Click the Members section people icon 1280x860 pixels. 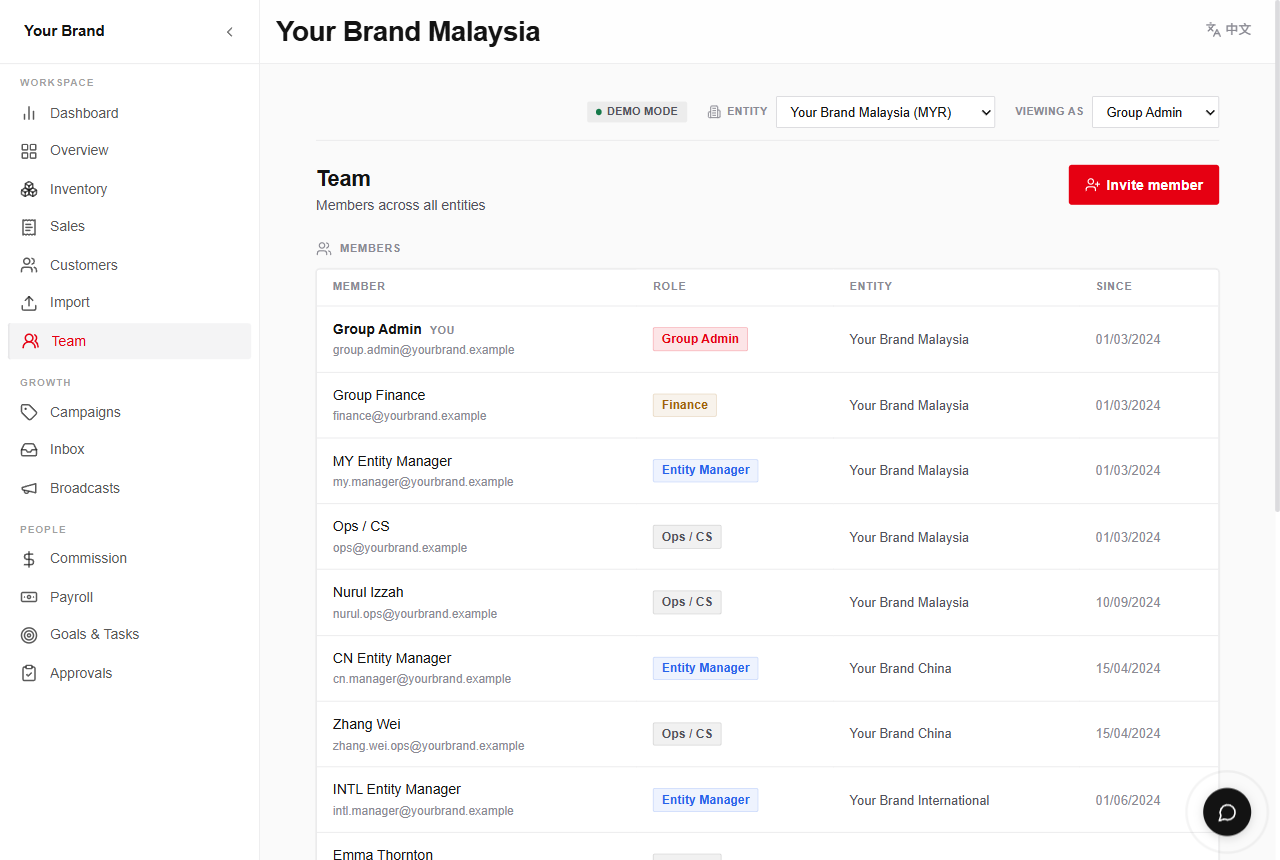(324, 248)
